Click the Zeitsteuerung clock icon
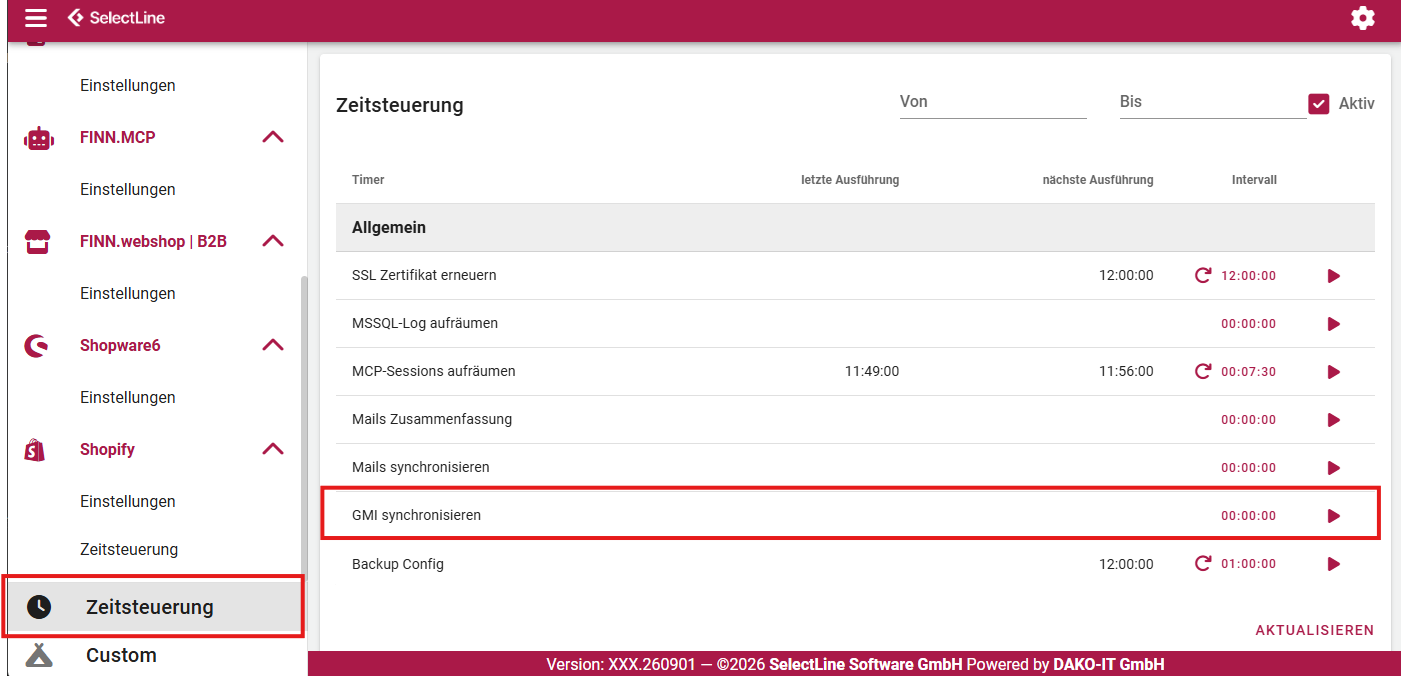 click(x=39, y=607)
